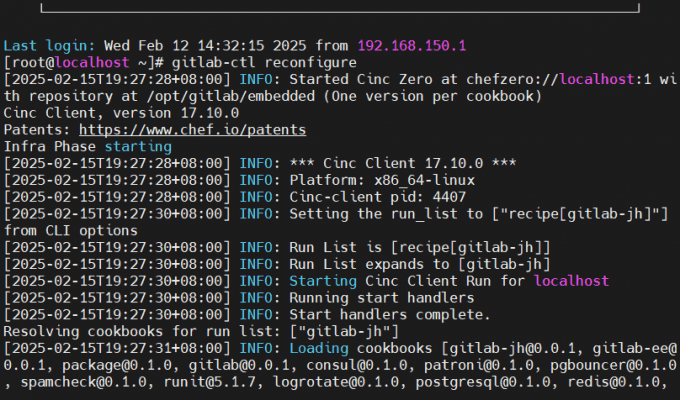Click 'chefzero://localhost:1' text

[x=559, y=79]
